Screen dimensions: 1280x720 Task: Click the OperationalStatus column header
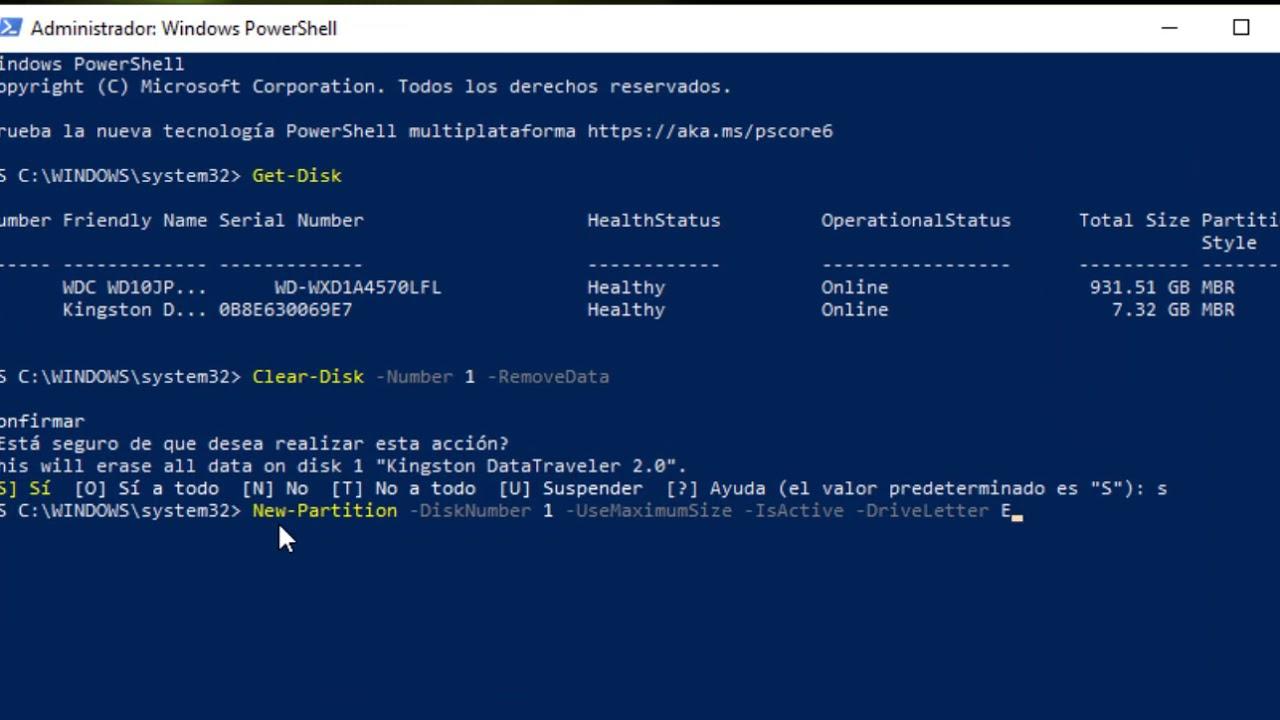(x=915, y=220)
